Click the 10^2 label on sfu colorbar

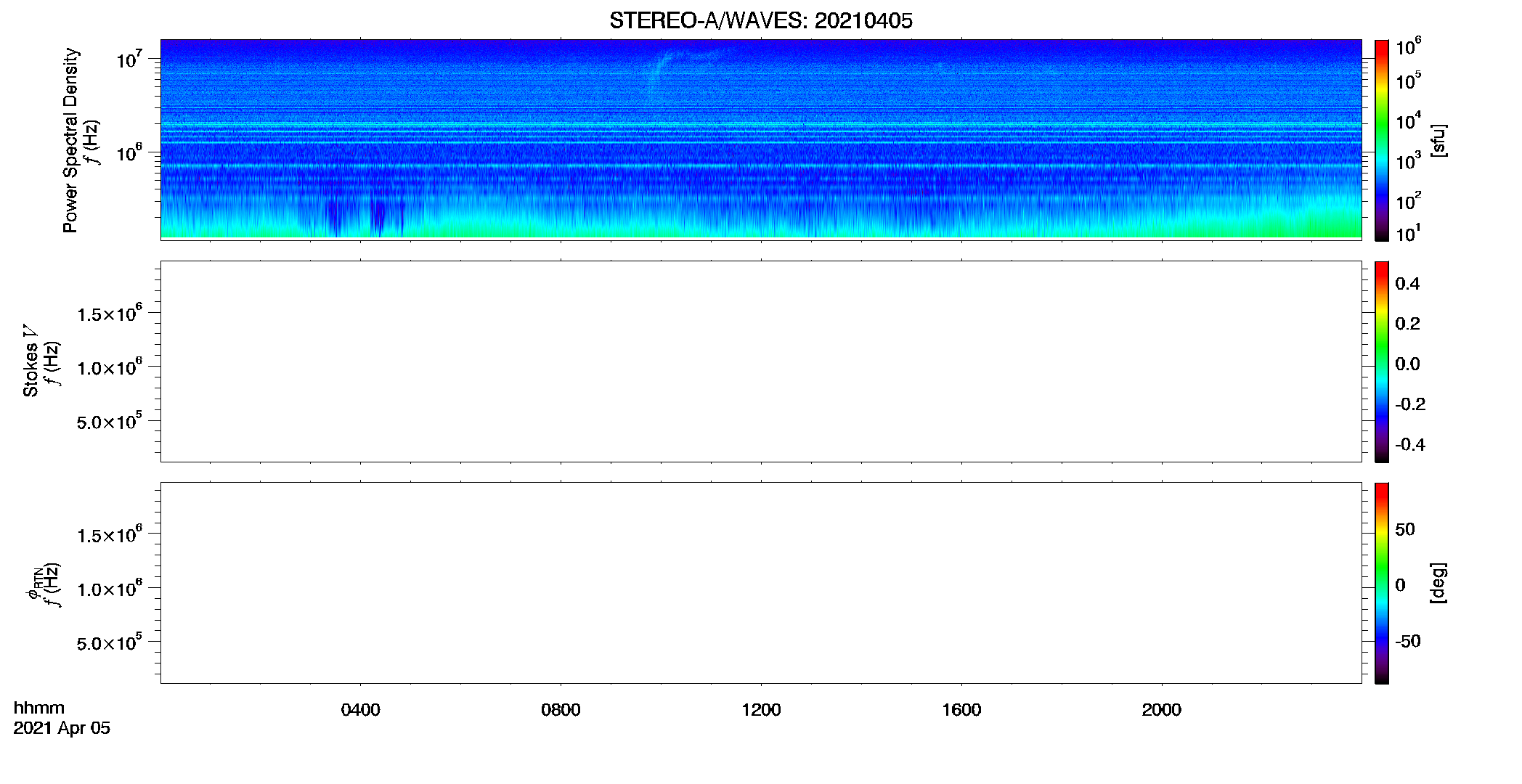pyautogui.click(x=1409, y=201)
